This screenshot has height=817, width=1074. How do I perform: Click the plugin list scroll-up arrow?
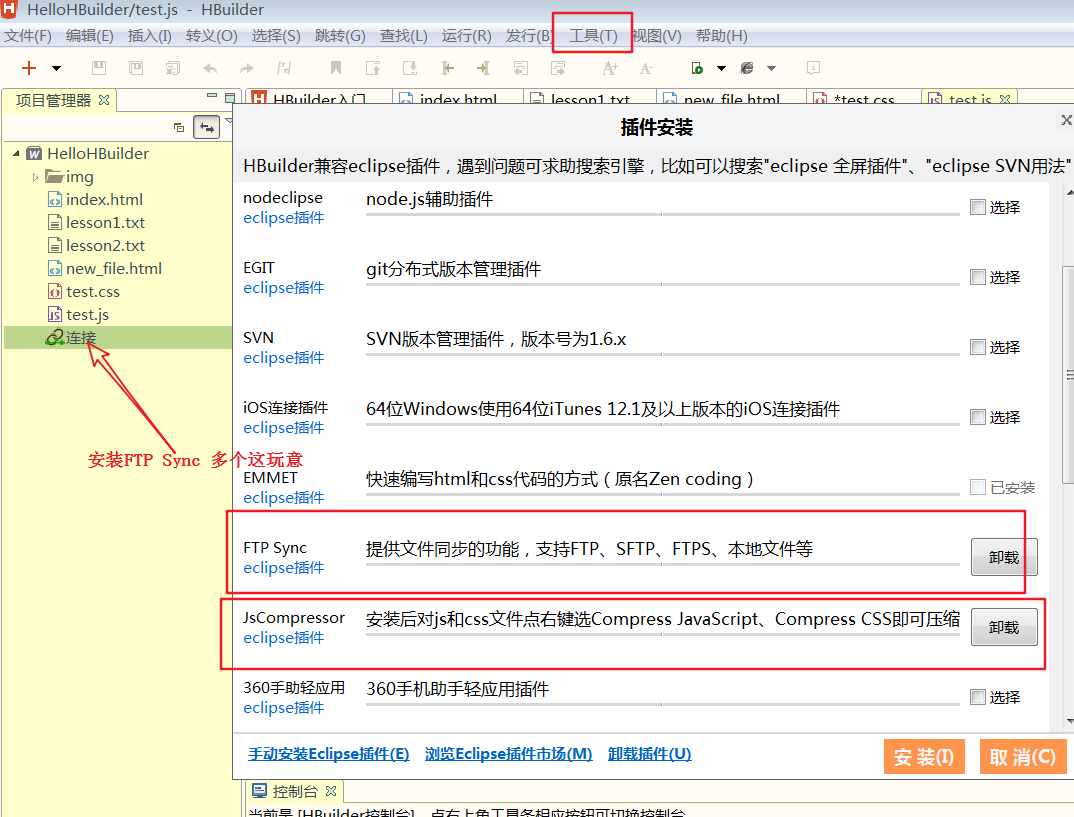click(x=1069, y=192)
